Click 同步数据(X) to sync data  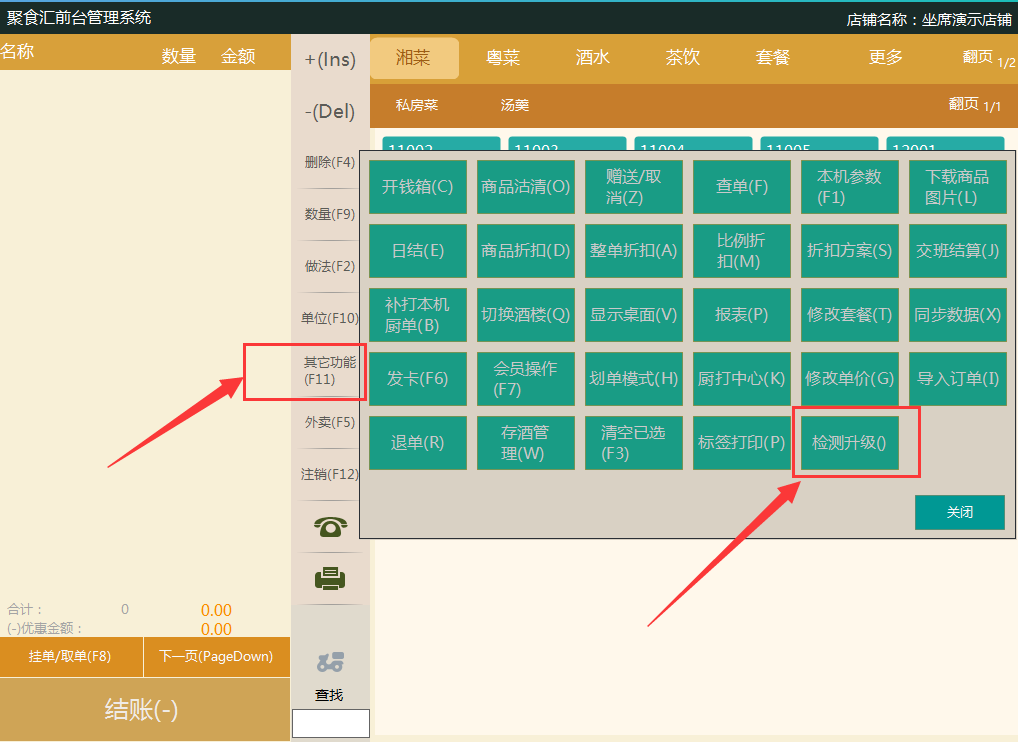(x=957, y=315)
